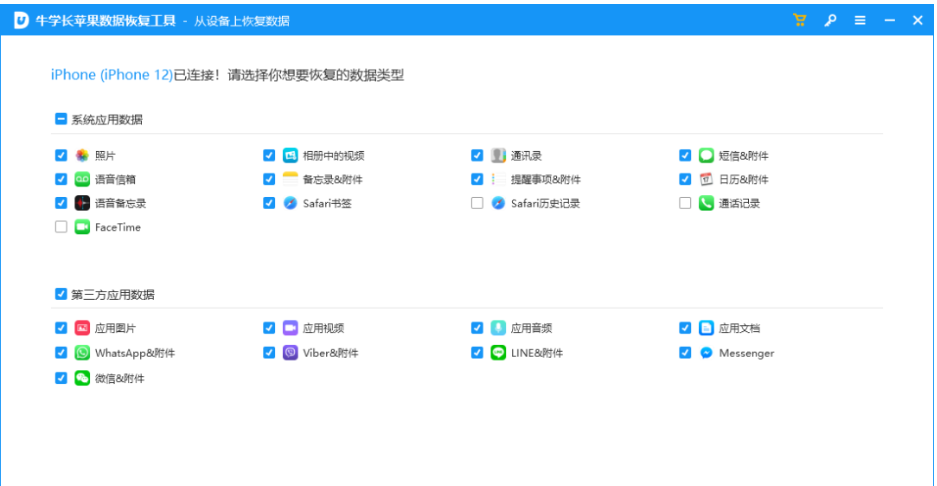Uncheck the 语音备忘录 checkbox
The height and width of the screenshot is (486, 937).
(61, 203)
